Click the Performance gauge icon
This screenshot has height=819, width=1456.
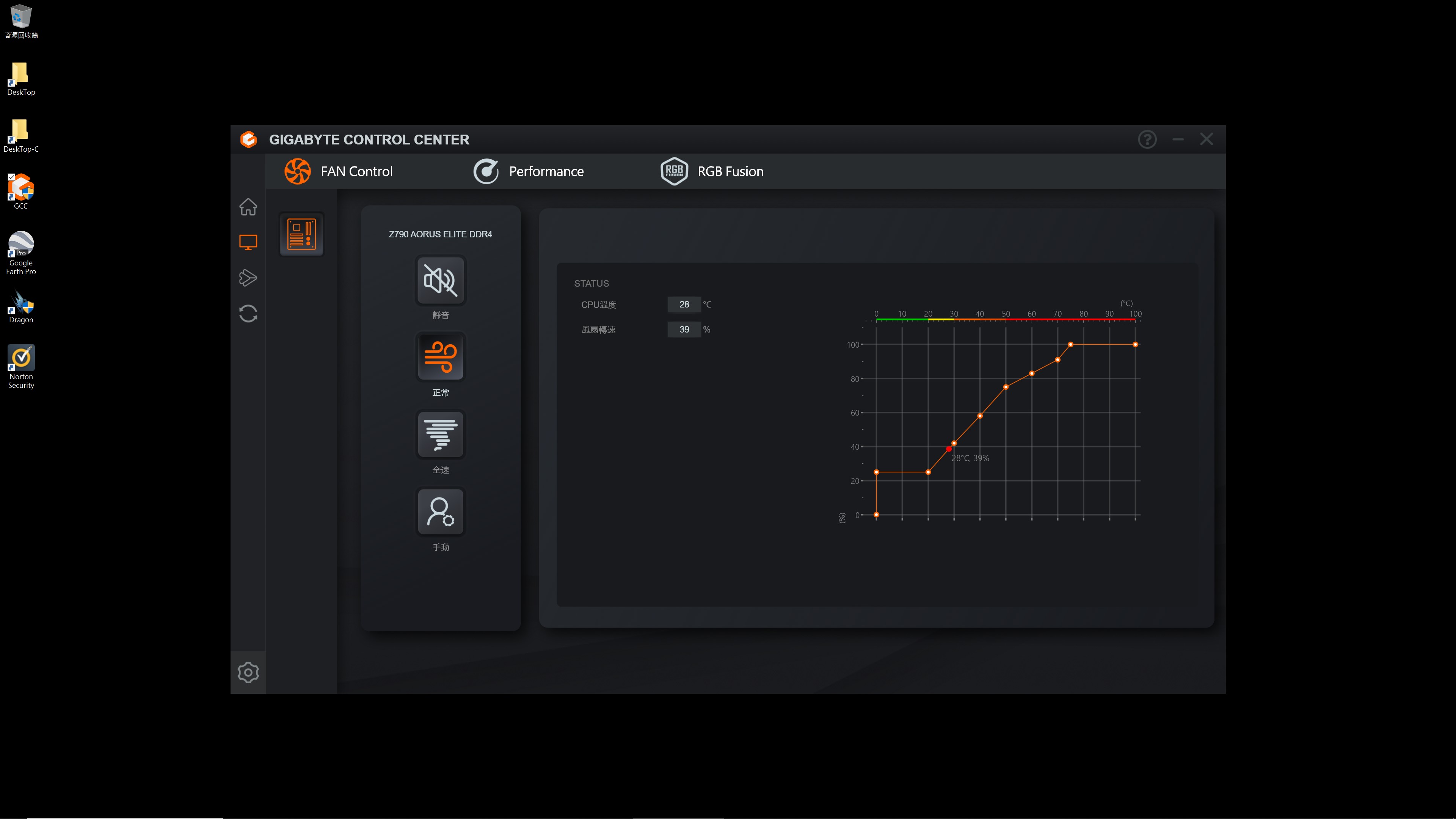pos(486,171)
